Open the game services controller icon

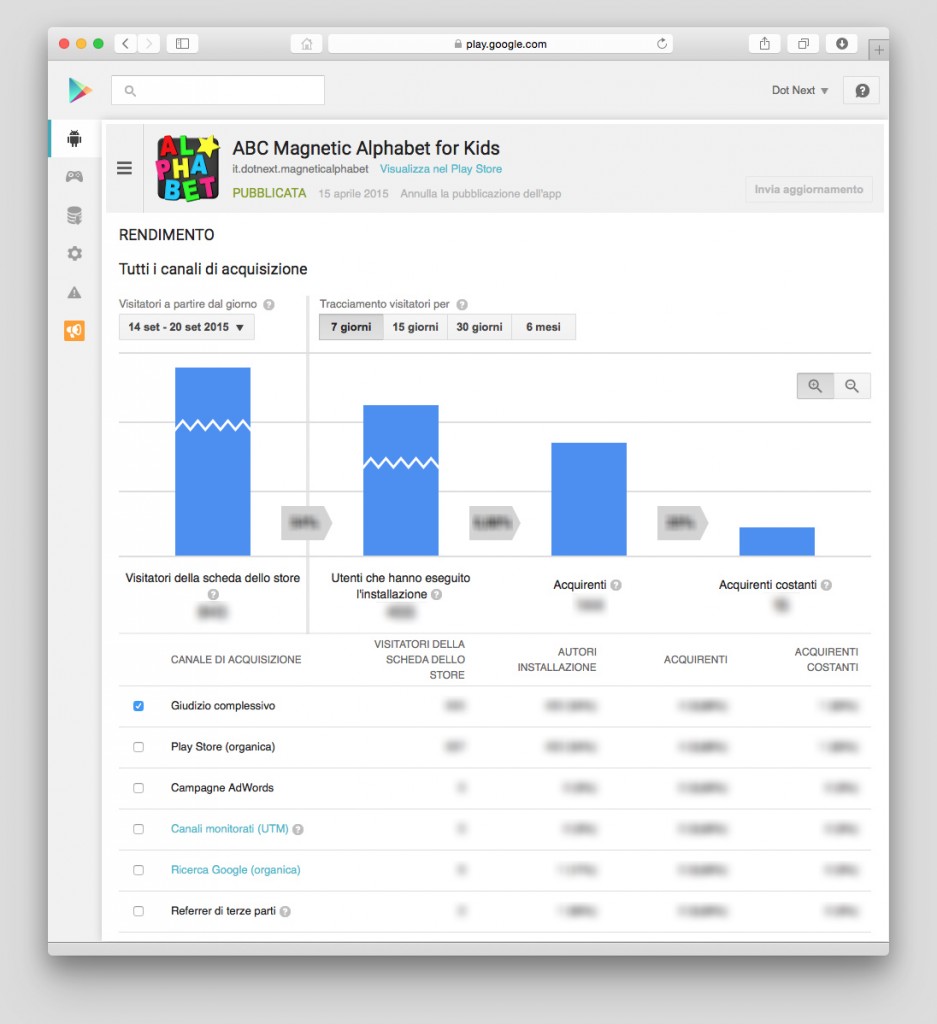[74, 176]
